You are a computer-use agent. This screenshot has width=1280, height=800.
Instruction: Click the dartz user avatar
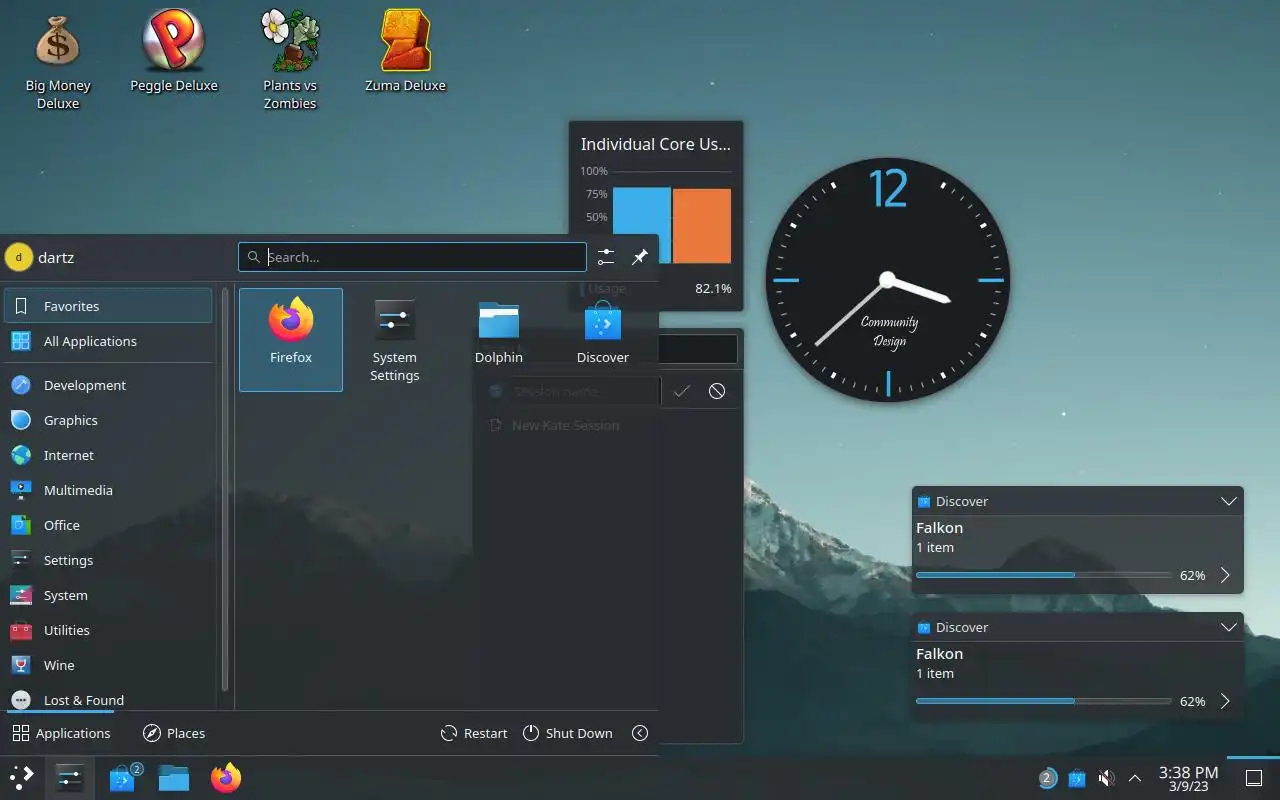[x=18, y=257]
